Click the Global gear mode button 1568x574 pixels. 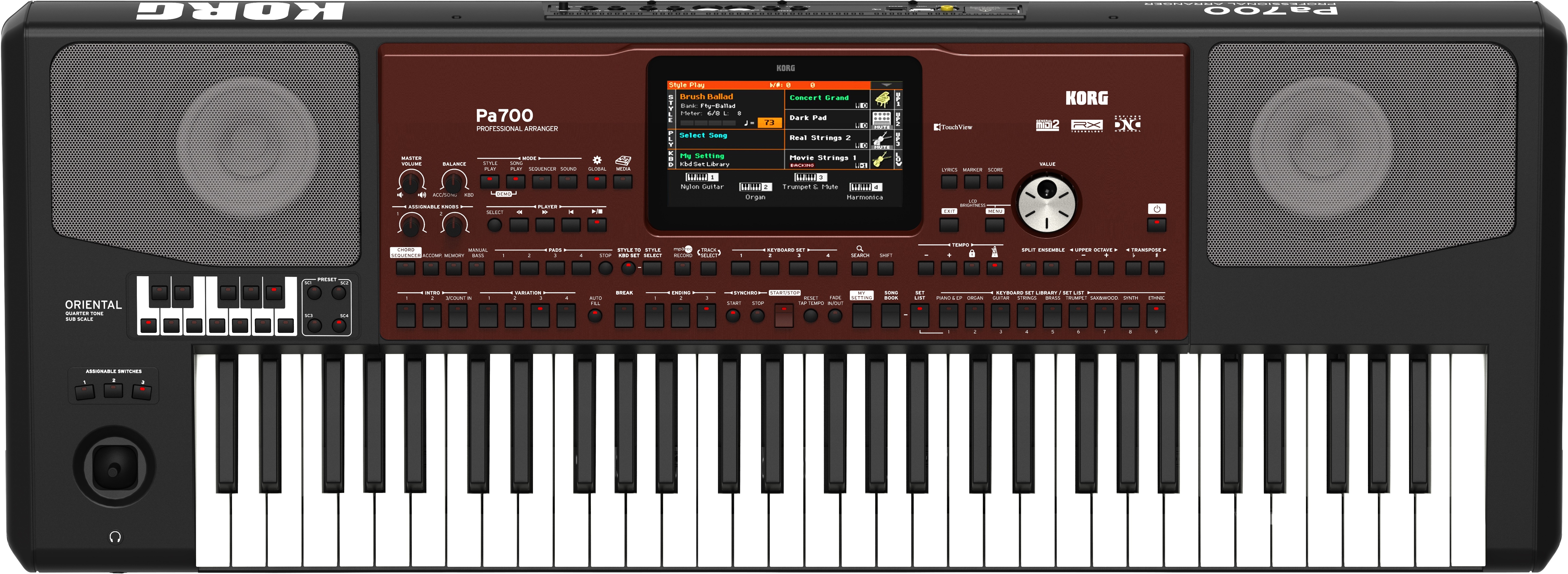[x=597, y=182]
